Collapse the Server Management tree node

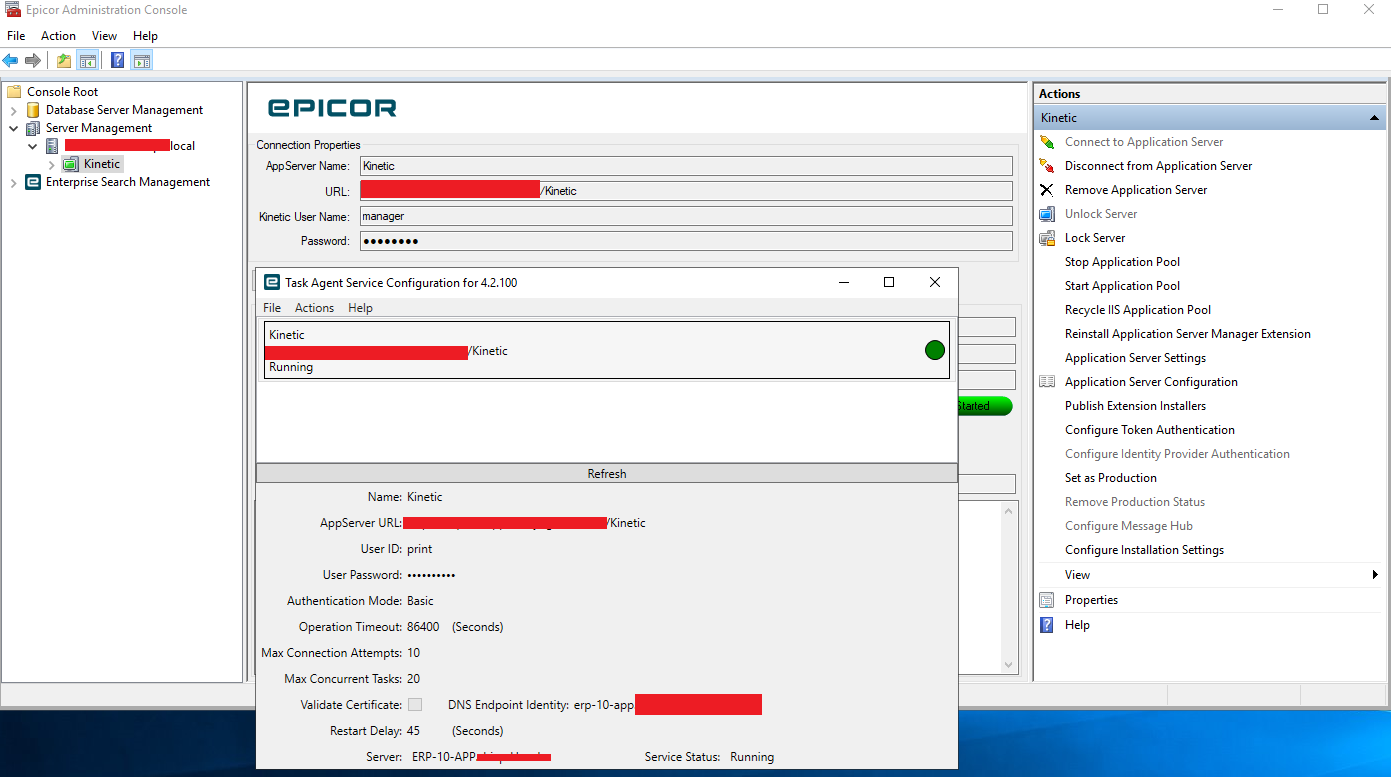14,128
